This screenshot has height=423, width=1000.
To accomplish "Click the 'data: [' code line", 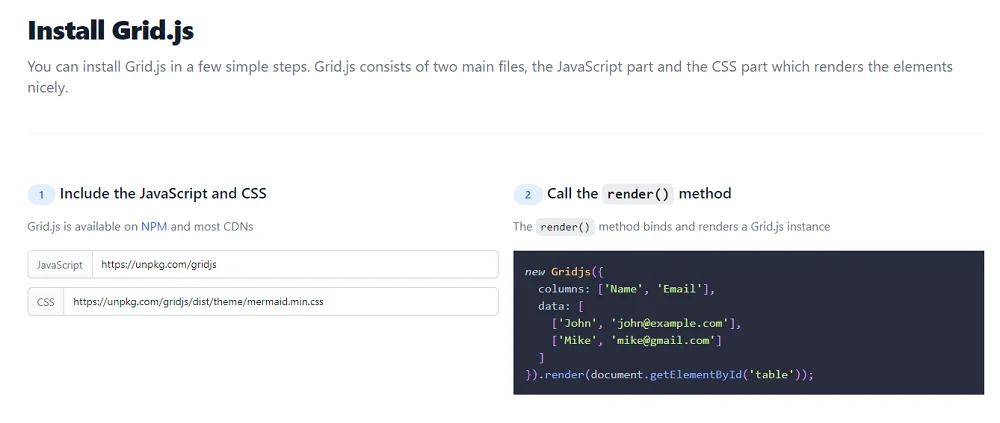I will [x=561, y=306].
